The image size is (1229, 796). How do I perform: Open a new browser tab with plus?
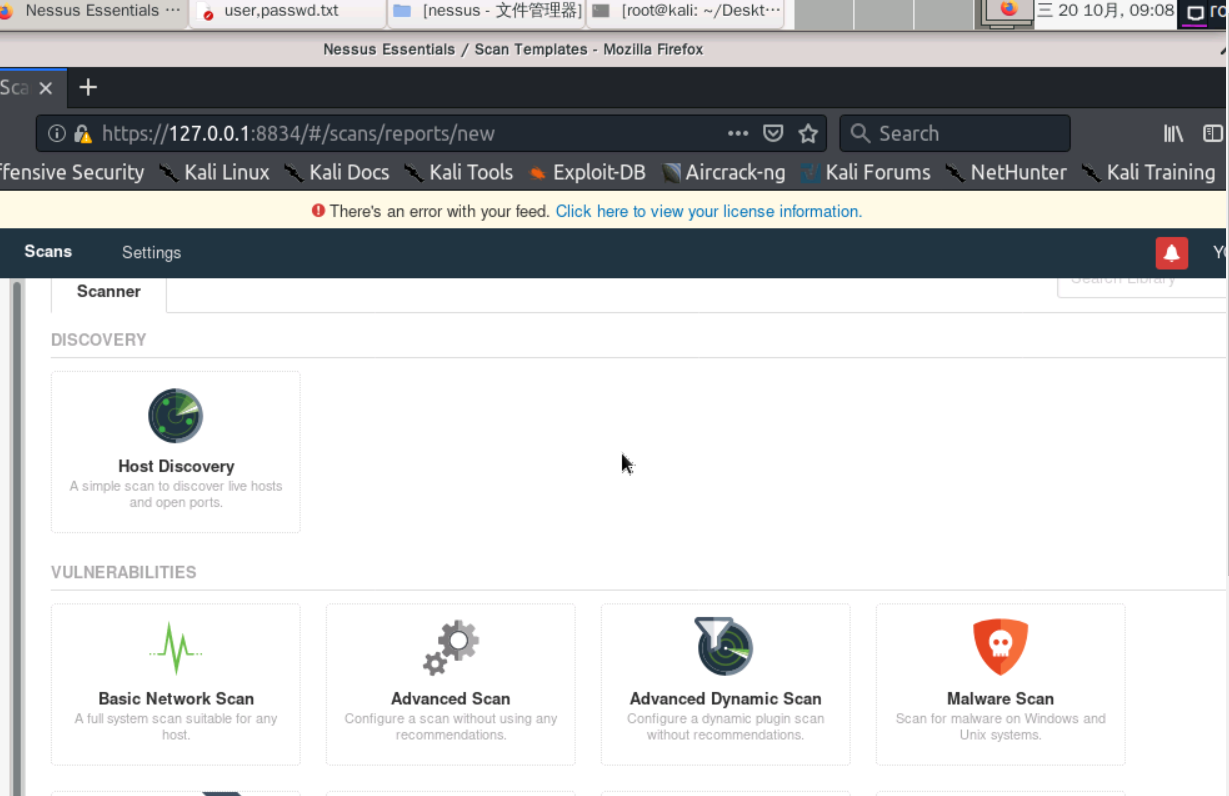[88, 88]
